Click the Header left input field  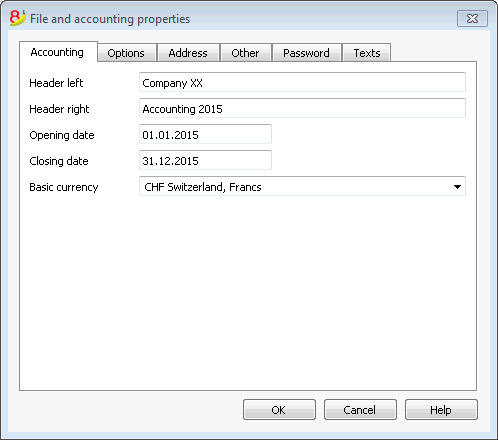coord(302,82)
